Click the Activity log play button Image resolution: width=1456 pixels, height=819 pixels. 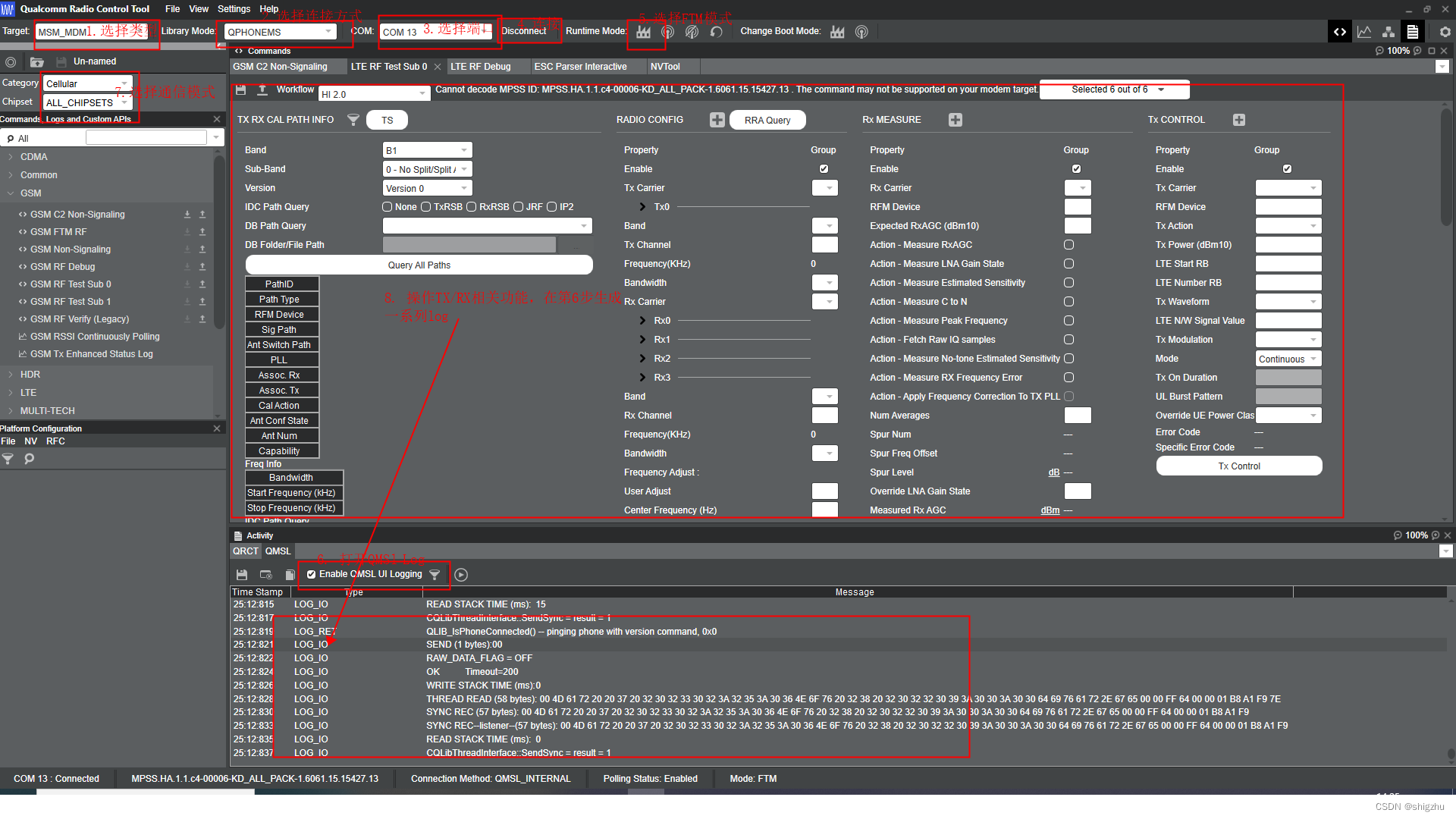click(461, 575)
